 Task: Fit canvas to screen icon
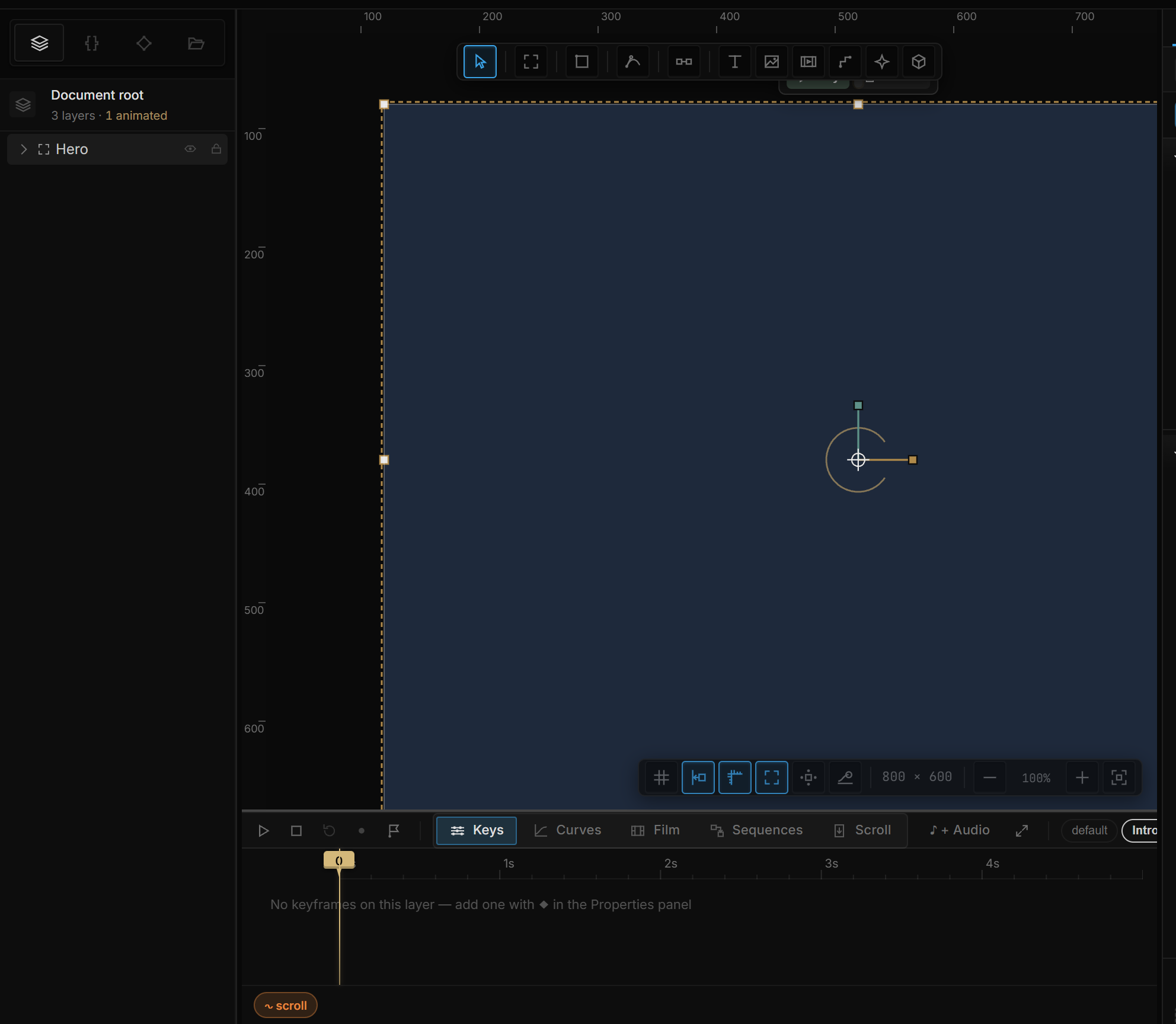[1119, 777]
